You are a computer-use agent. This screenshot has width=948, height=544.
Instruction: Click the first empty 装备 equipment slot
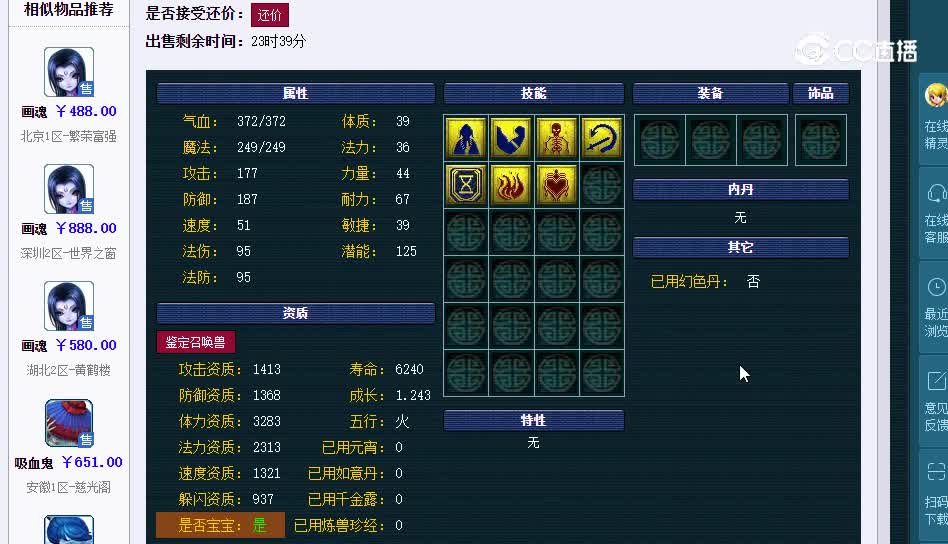tap(660, 140)
